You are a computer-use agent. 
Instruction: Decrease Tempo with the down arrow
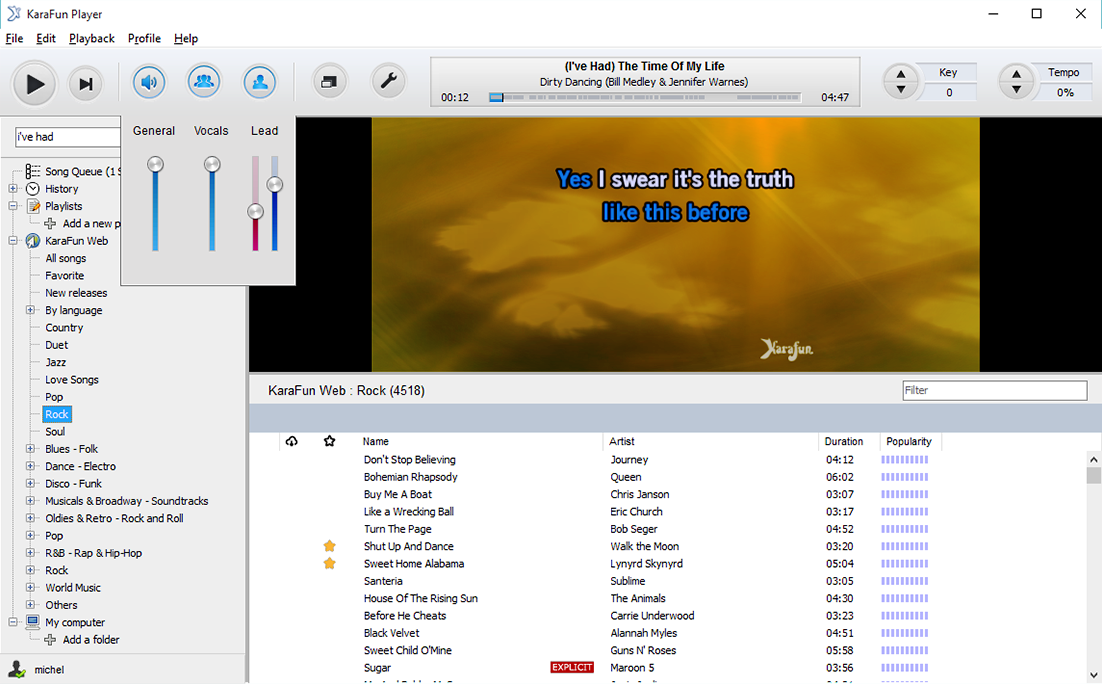pyautogui.click(x=1016, y=91)
